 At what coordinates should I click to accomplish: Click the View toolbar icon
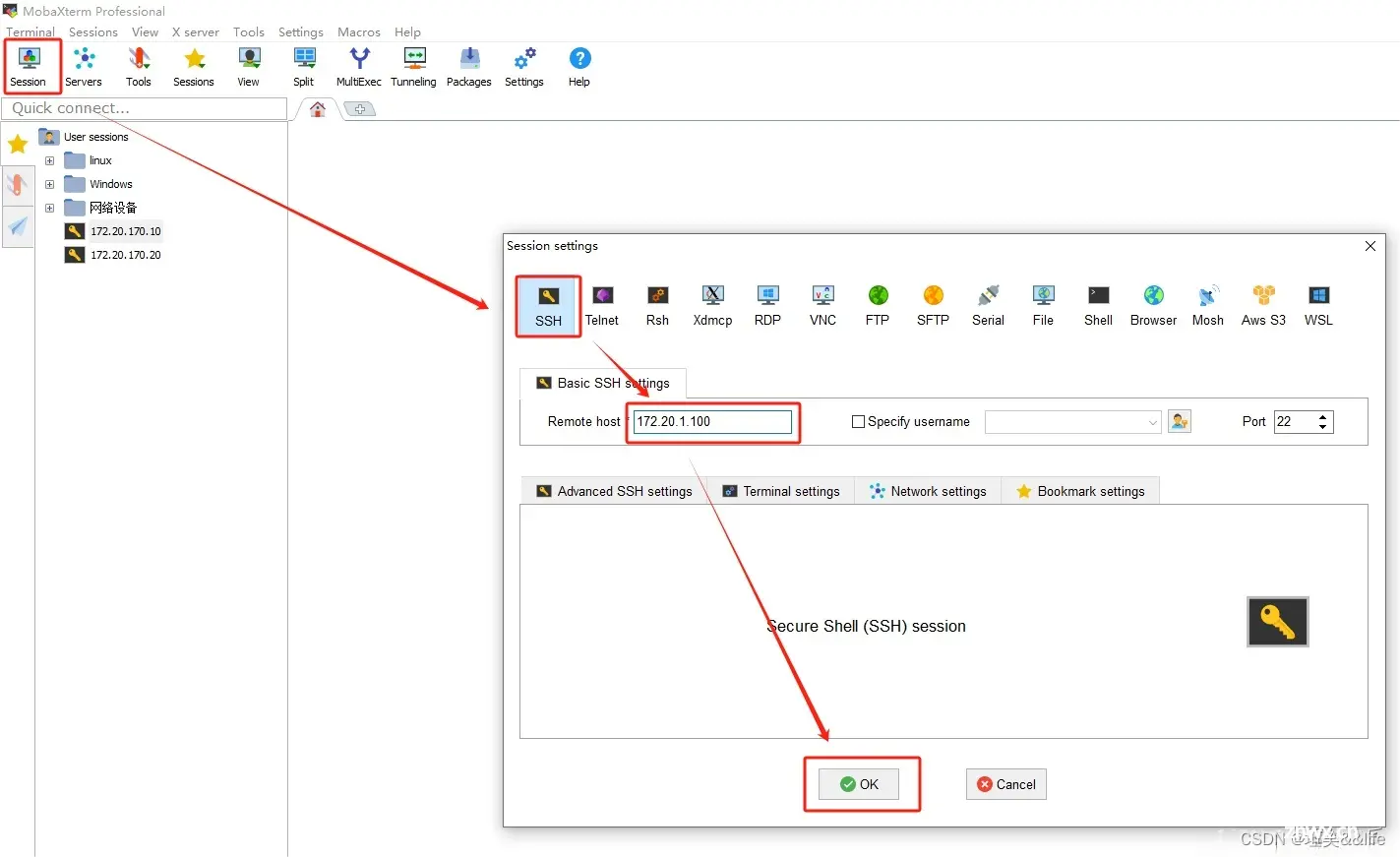pyautogui.click(x=249, y=66)
